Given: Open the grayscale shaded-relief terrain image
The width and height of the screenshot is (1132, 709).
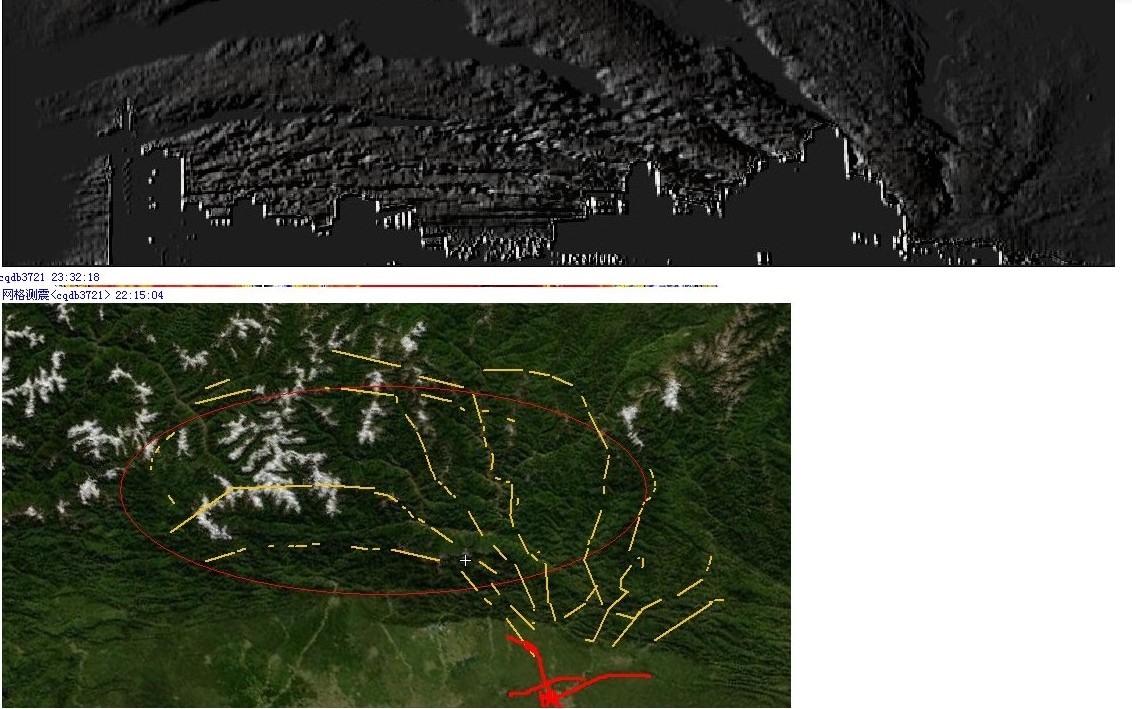Looking at the screenshot, I should click(x=558, y=133).
